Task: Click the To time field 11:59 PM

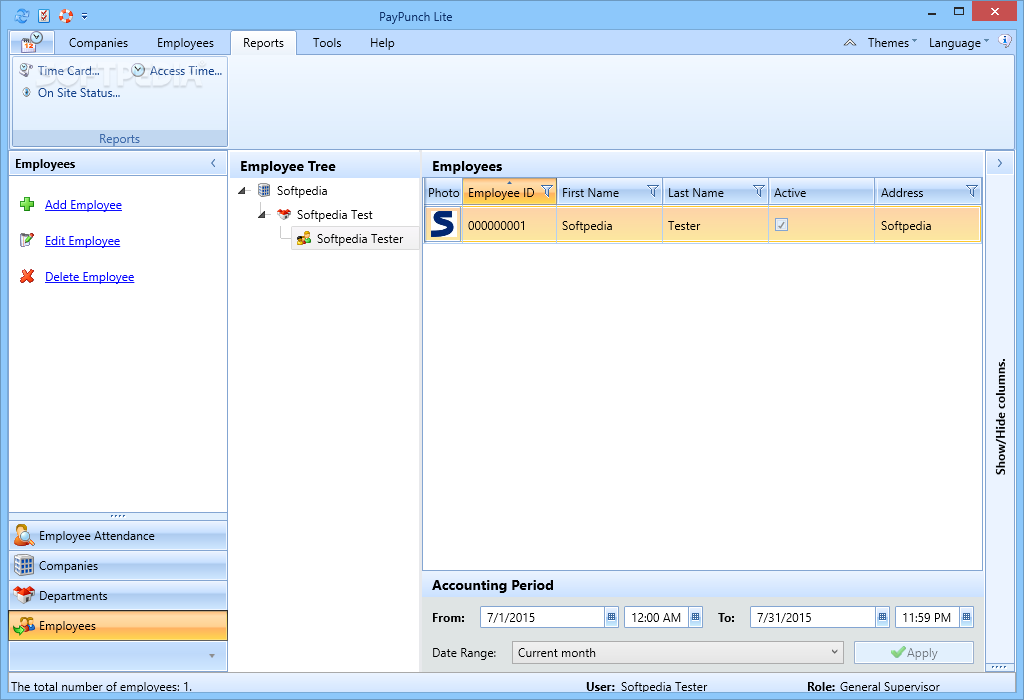Action: [927, 617]
